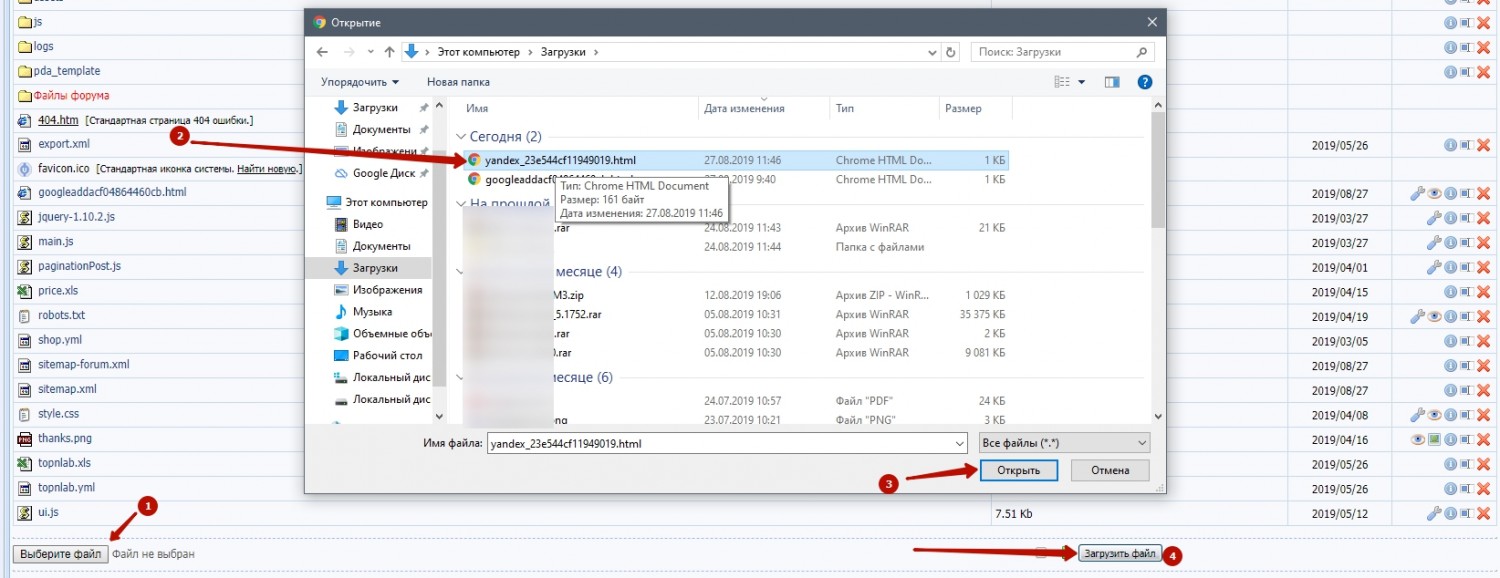Click the help question mark icon in dialog
Viewport: 1500px width, 578px height.
[x=1145, y=82]
